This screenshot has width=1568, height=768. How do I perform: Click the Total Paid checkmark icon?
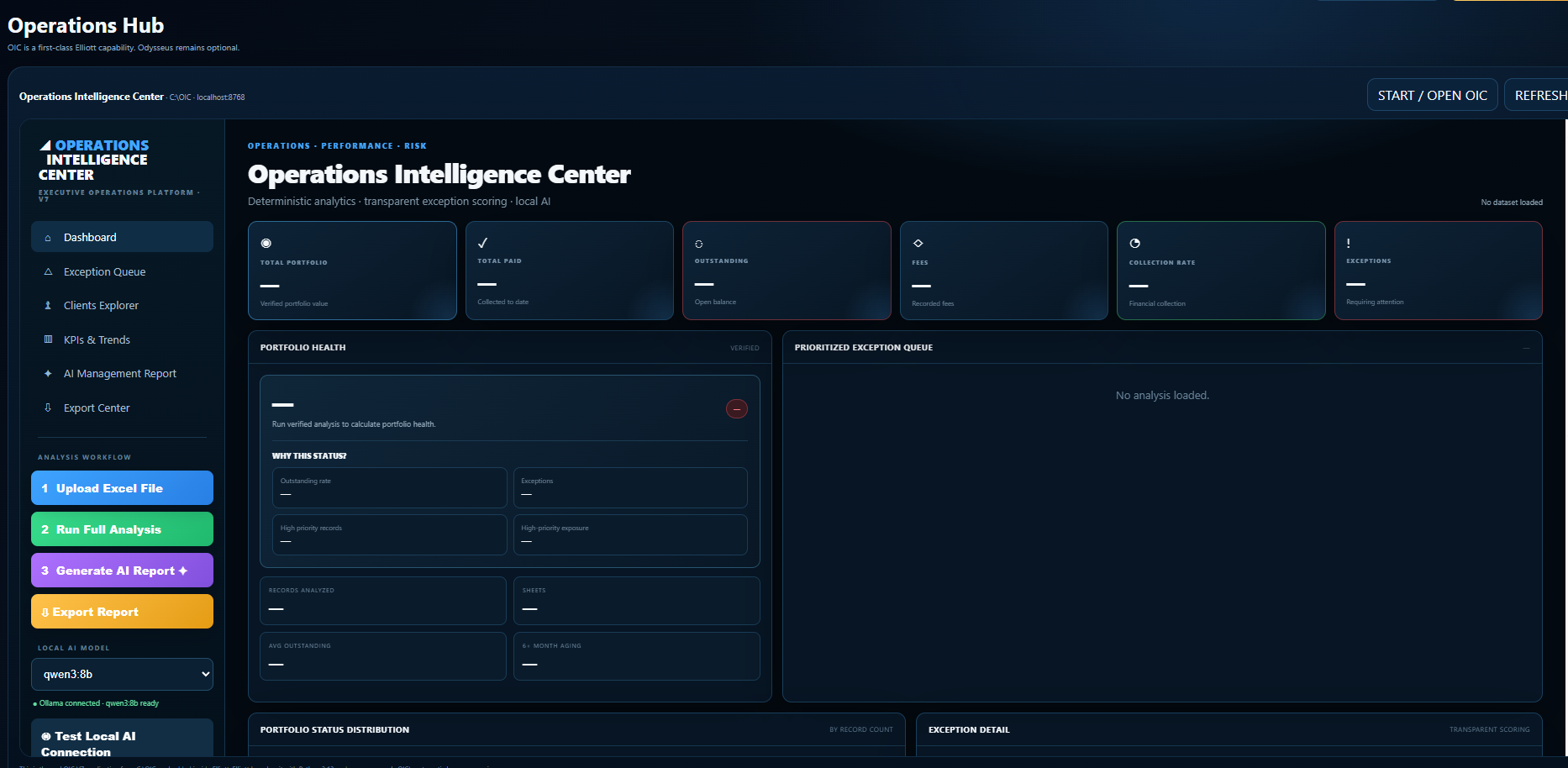[x=483, y=243]
